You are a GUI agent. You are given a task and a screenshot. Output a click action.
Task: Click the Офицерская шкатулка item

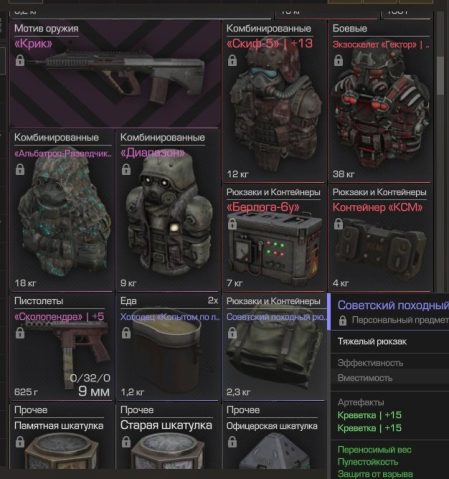coord(274,436)
